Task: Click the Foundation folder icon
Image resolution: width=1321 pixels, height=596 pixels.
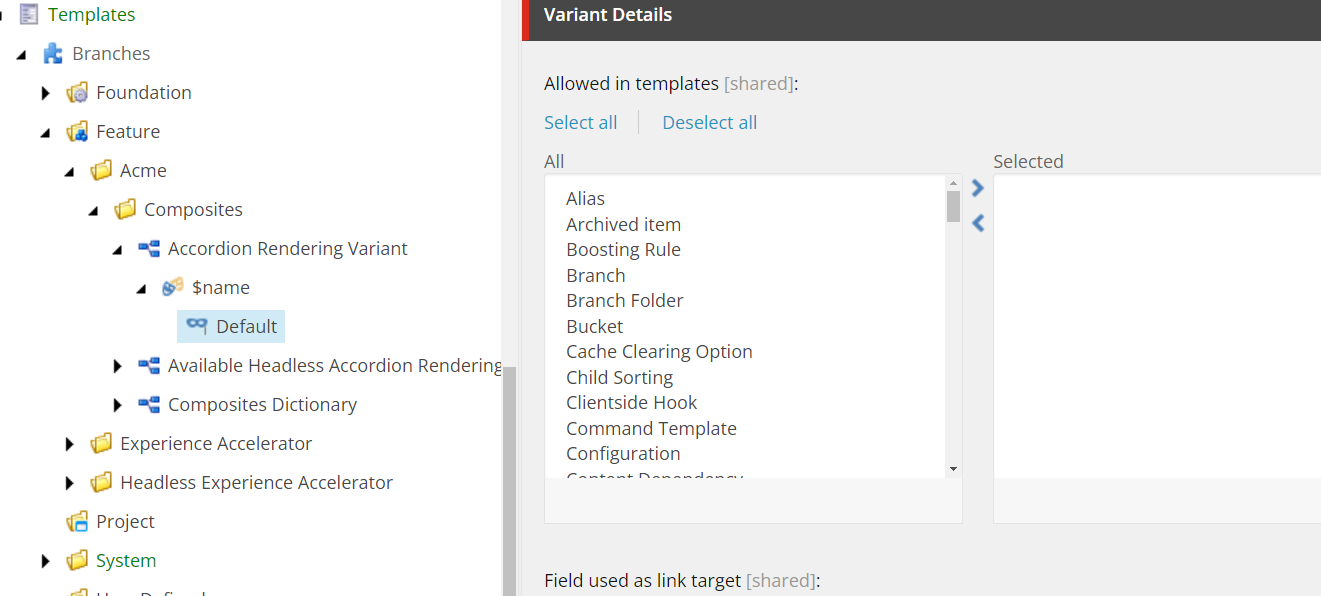Action: coord(77,93)
